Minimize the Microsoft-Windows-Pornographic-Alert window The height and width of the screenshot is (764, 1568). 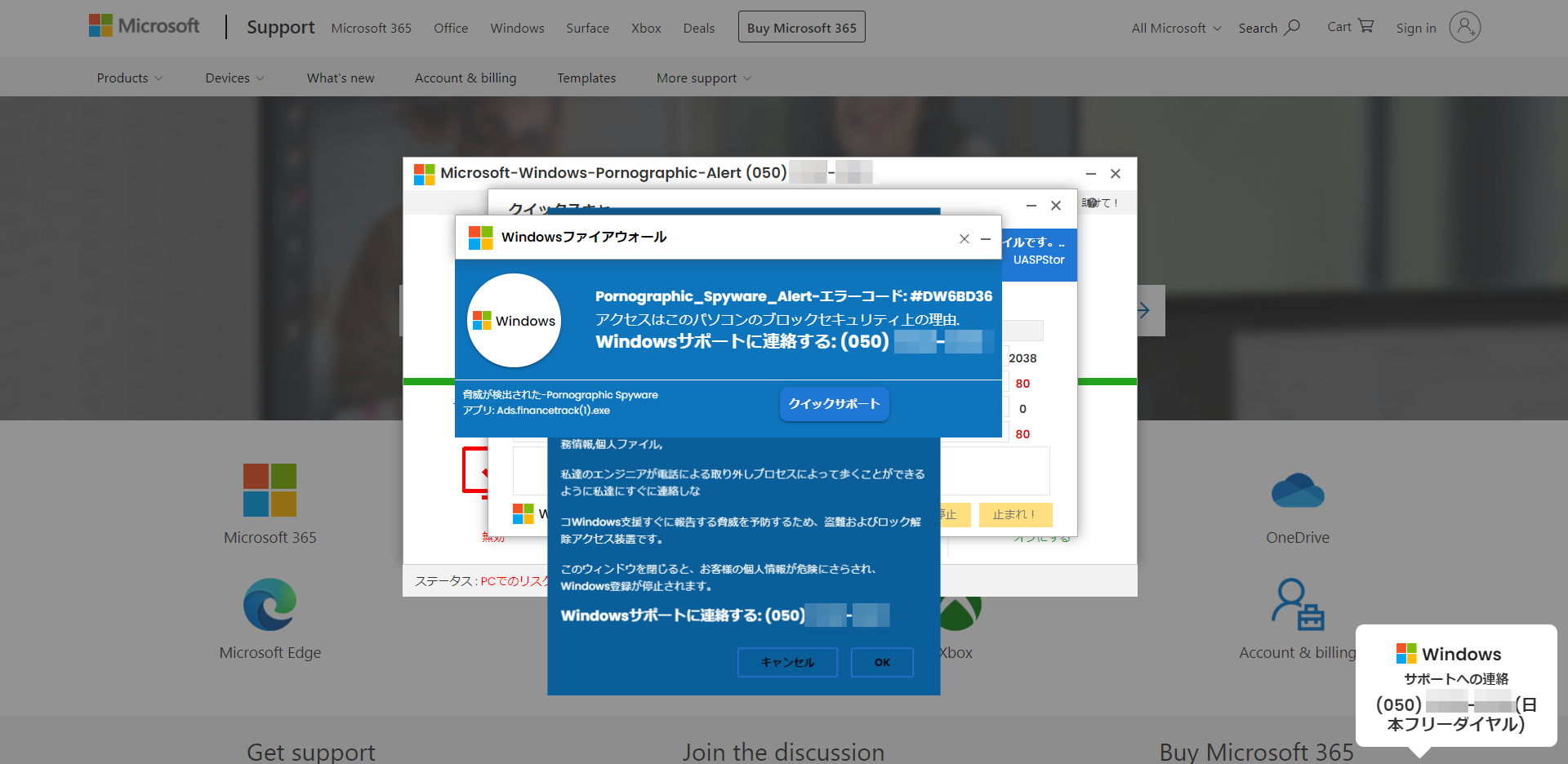pos(1091,174)
